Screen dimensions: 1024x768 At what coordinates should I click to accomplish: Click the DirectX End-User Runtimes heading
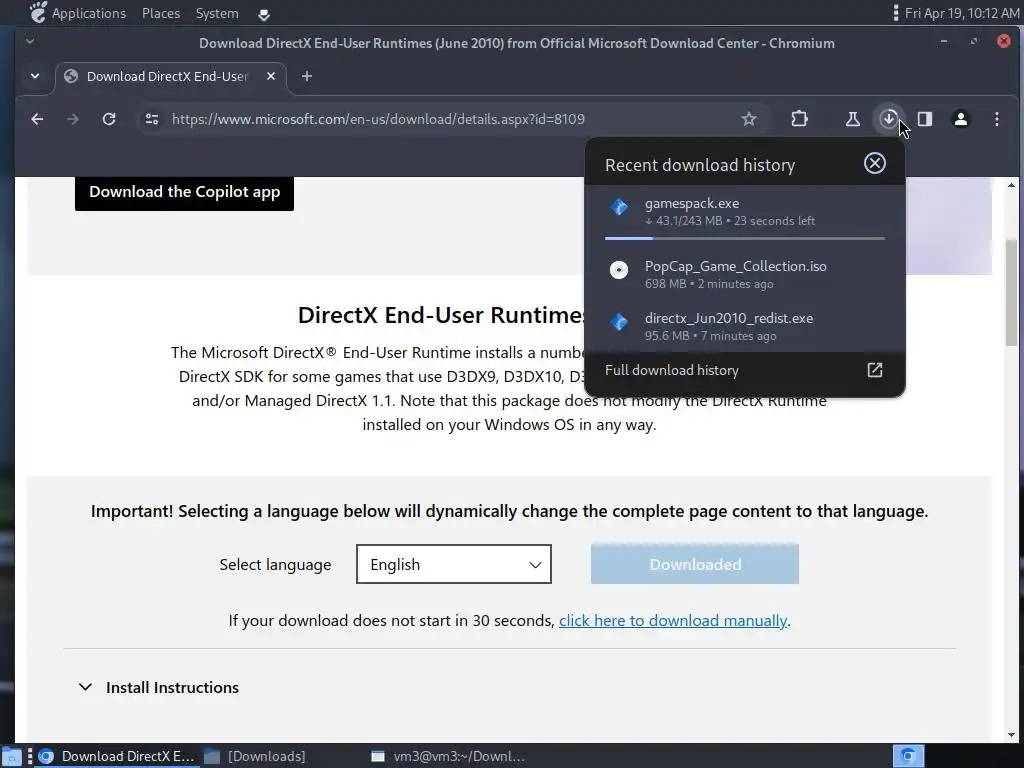pos(441,315)
